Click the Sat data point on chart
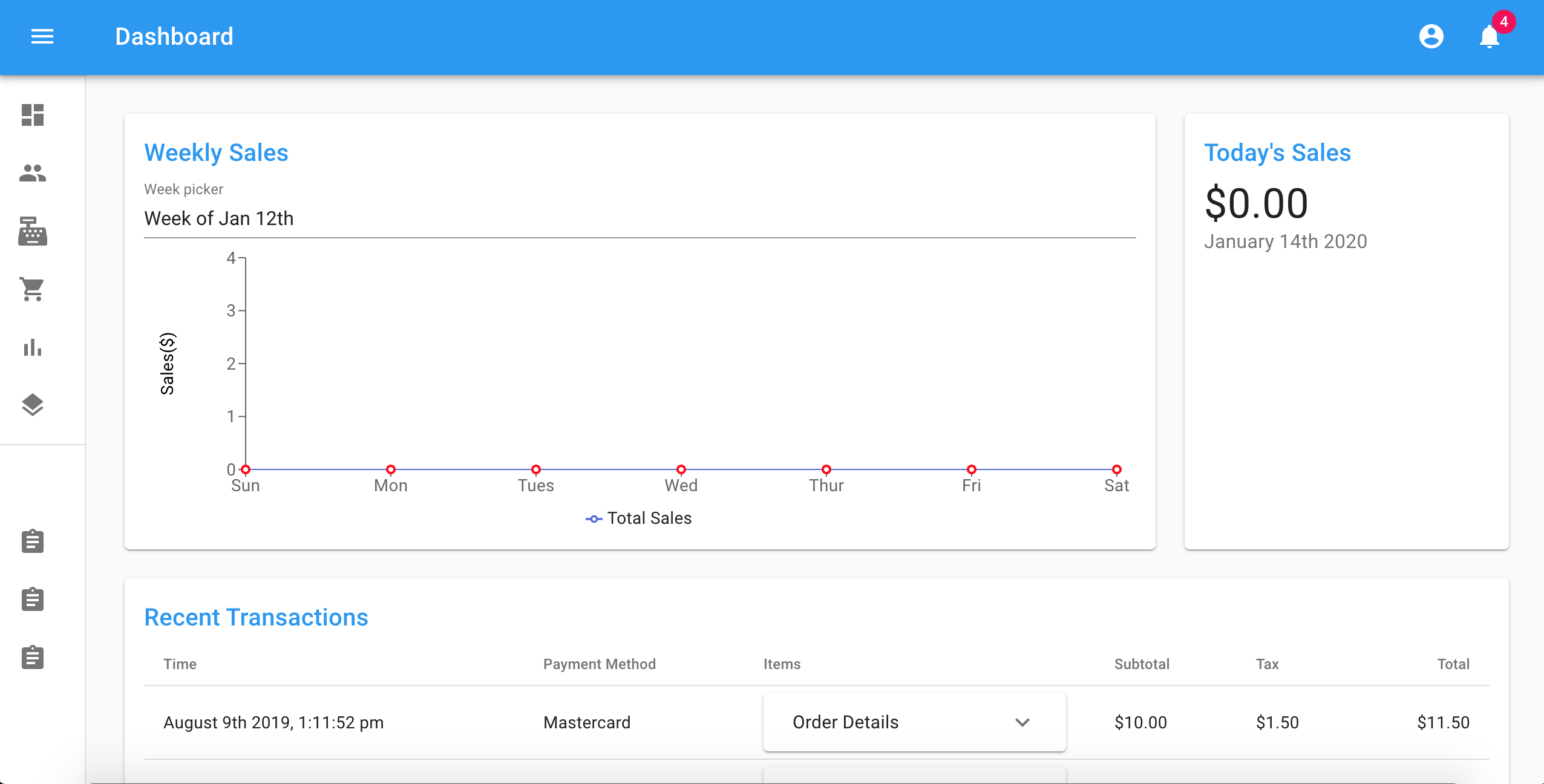The height and width of the screenshot is (784, 1544). [x=1117, y=469]
